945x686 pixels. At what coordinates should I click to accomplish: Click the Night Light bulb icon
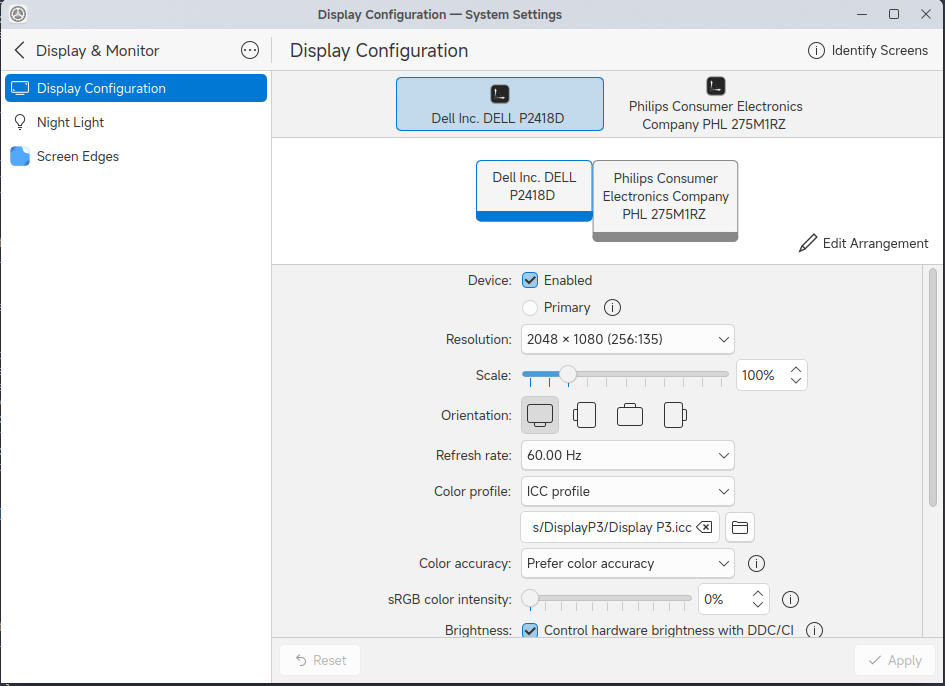(x=20, y=122)
